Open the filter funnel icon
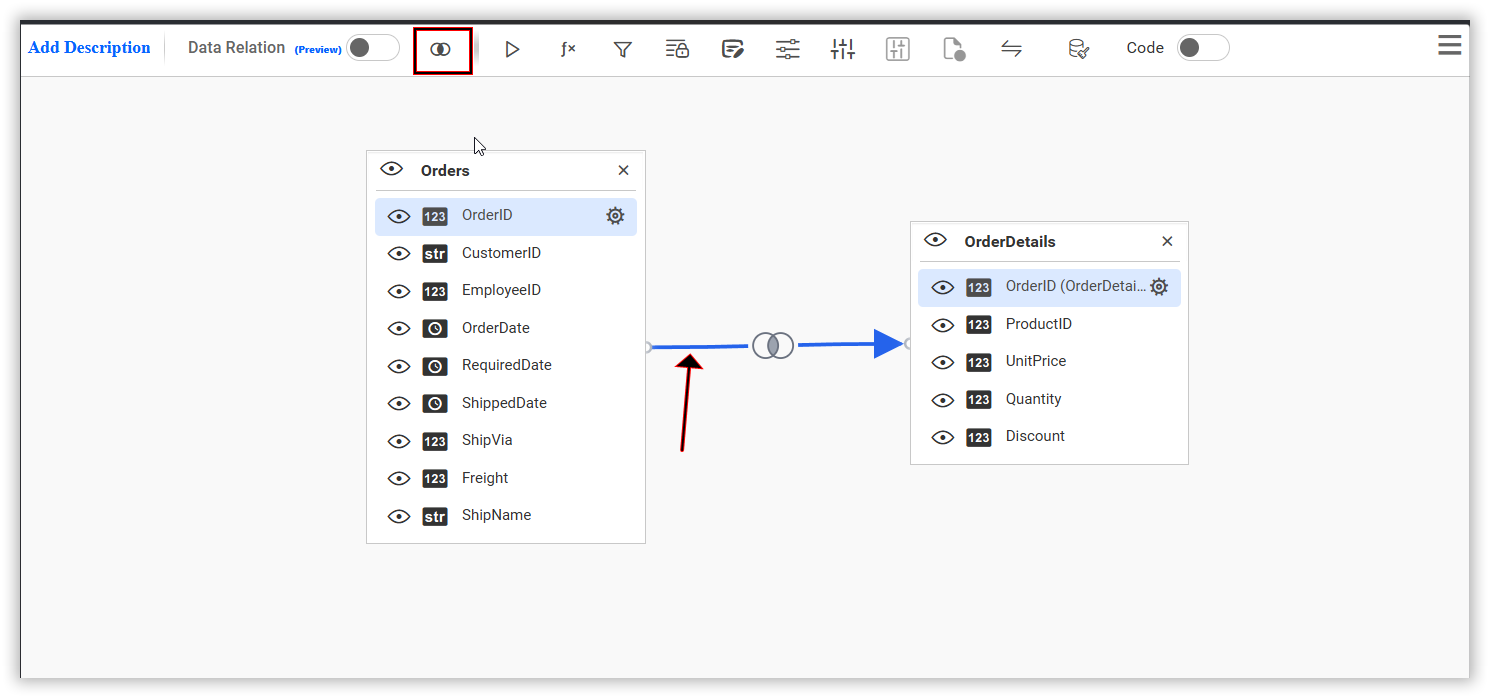1490x698 pixels. click(x=622, y=49)
